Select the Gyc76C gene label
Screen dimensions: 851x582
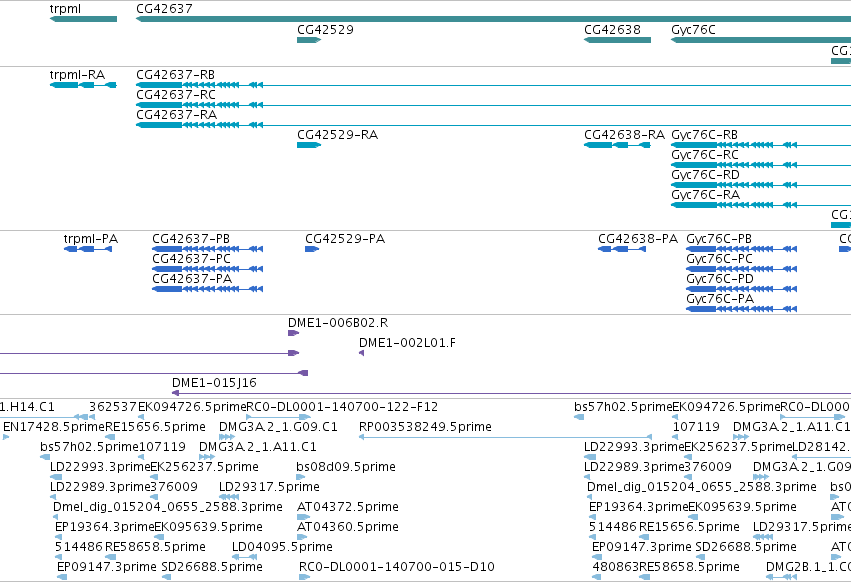(x=693, y=30)
